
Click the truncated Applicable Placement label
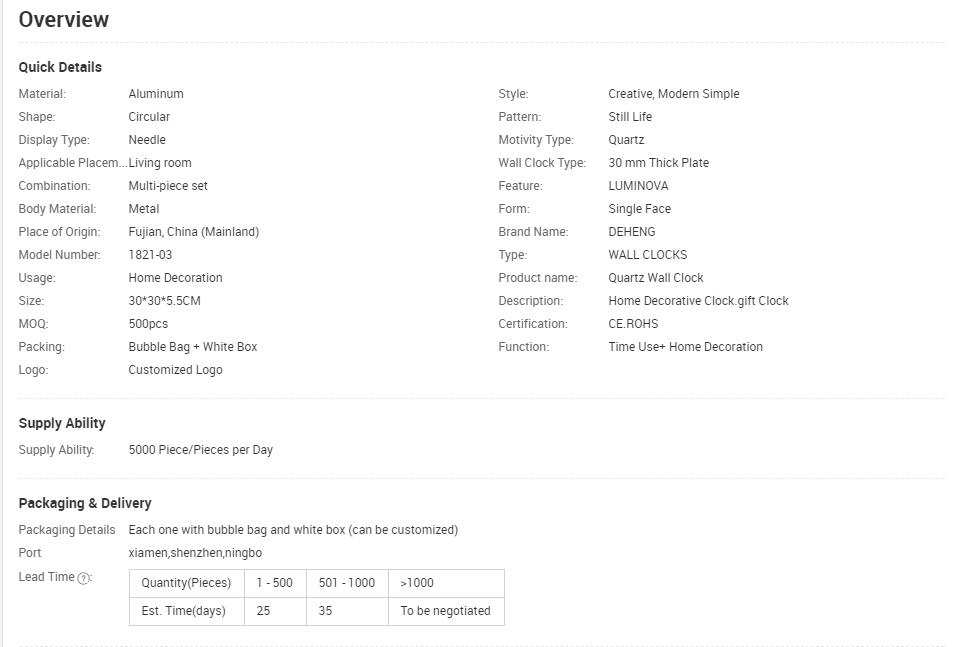point(73,163)
